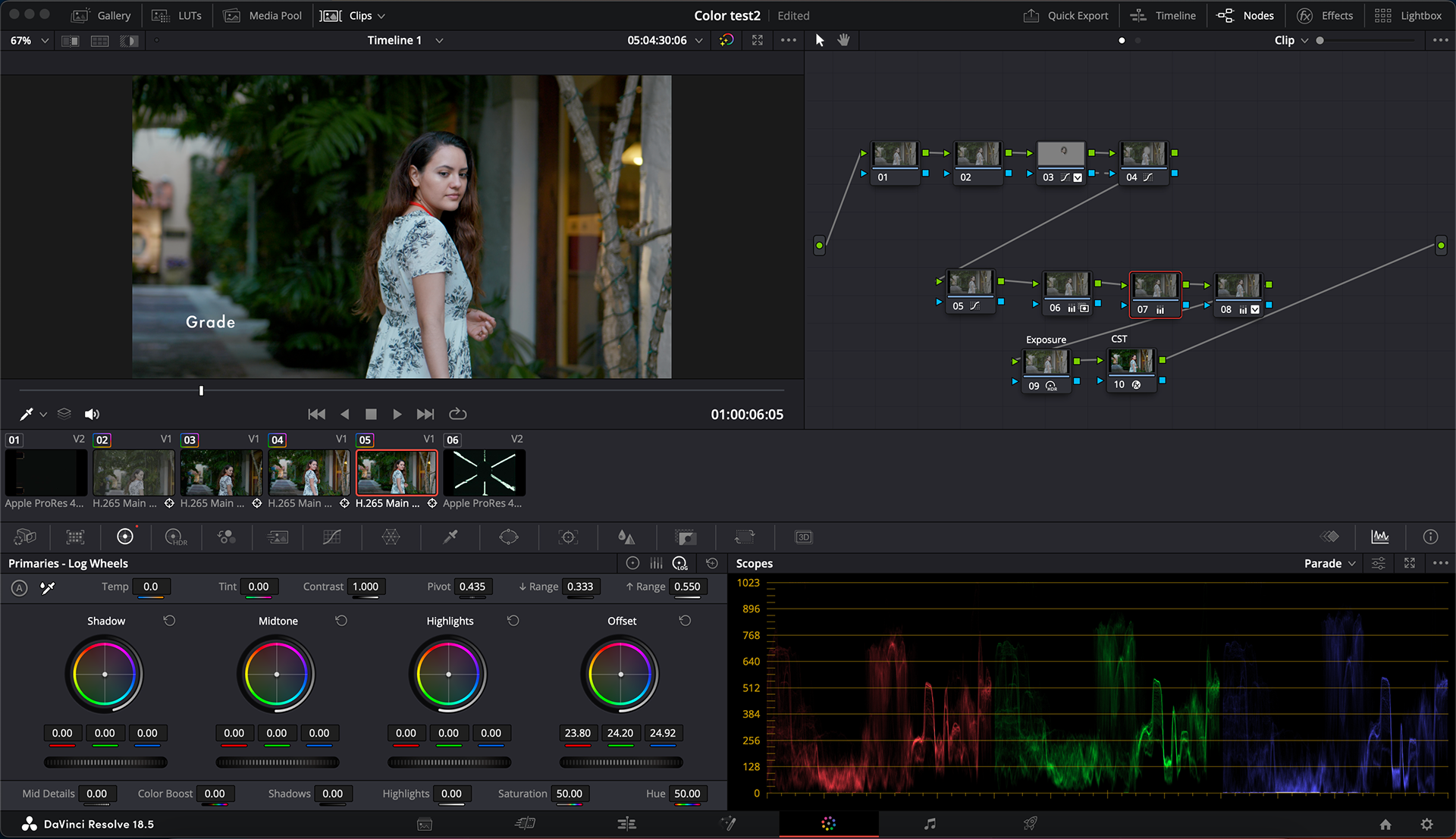Image resolution: width=1456 pixels, height=839 pixels.
Task: Open the Color Warper palette
Action: (x=391, y=537)
